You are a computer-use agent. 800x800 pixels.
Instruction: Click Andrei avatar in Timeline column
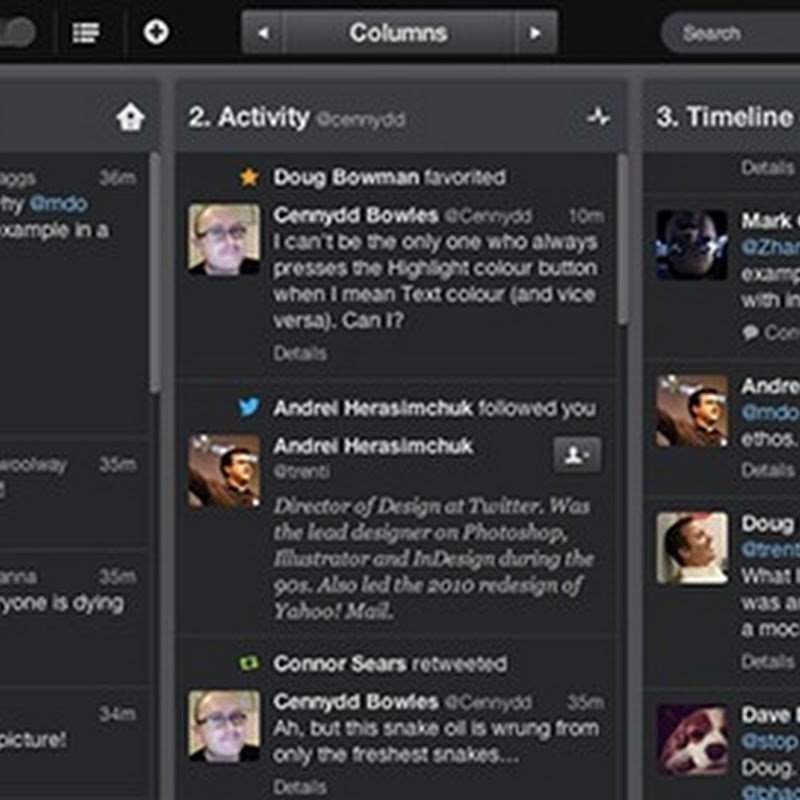[x=692, y=411]
